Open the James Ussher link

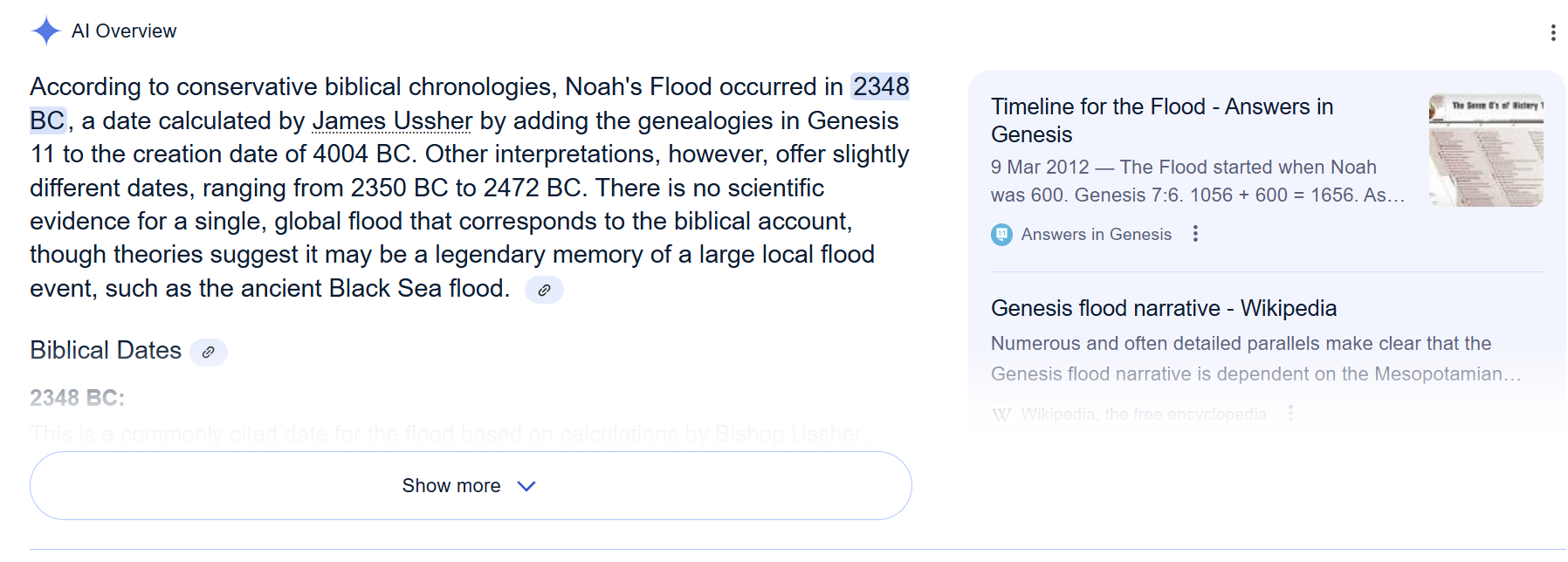pos(392,120)
